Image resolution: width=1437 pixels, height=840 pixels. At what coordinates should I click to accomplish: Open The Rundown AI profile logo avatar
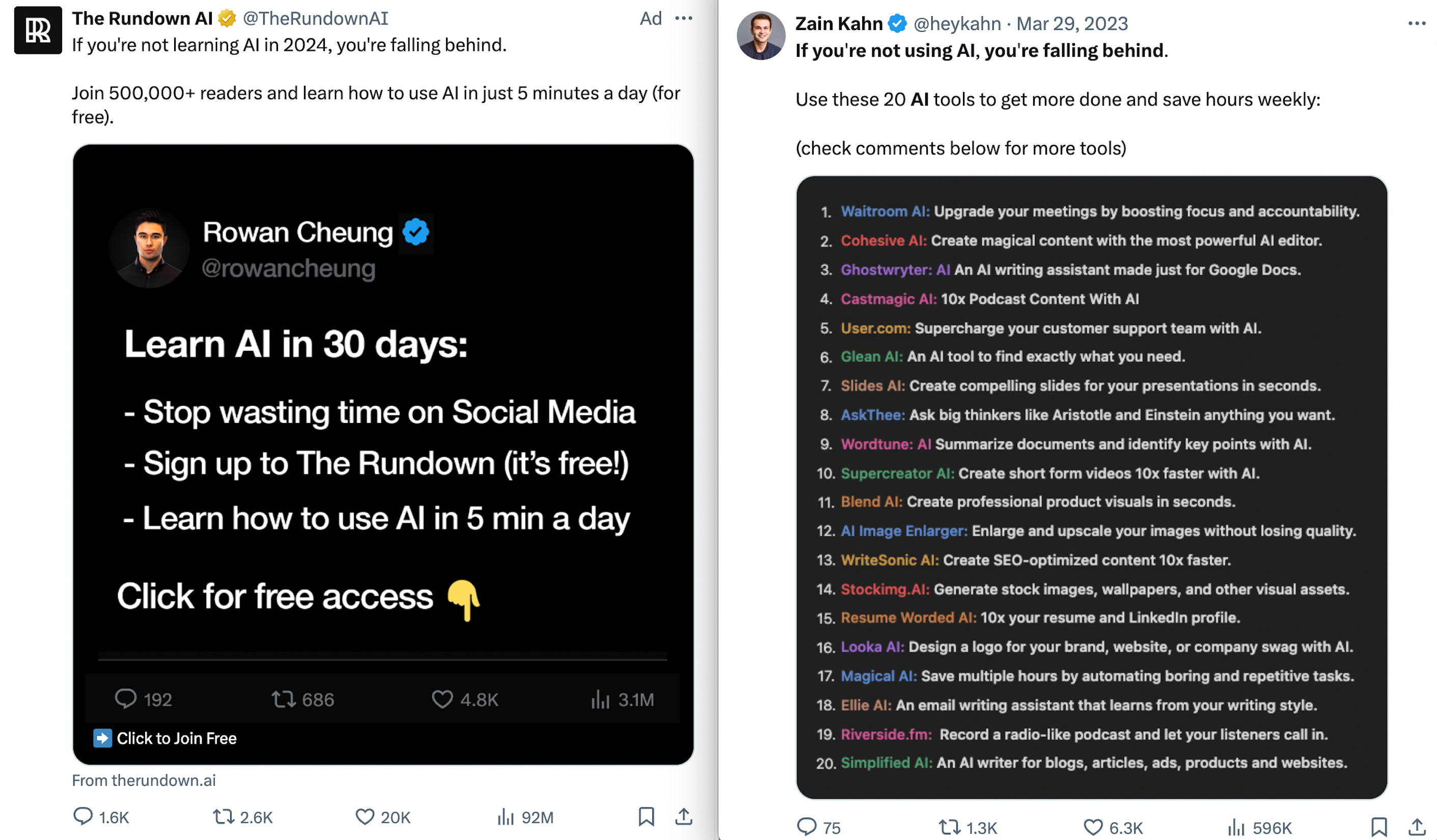pos(38,30)
